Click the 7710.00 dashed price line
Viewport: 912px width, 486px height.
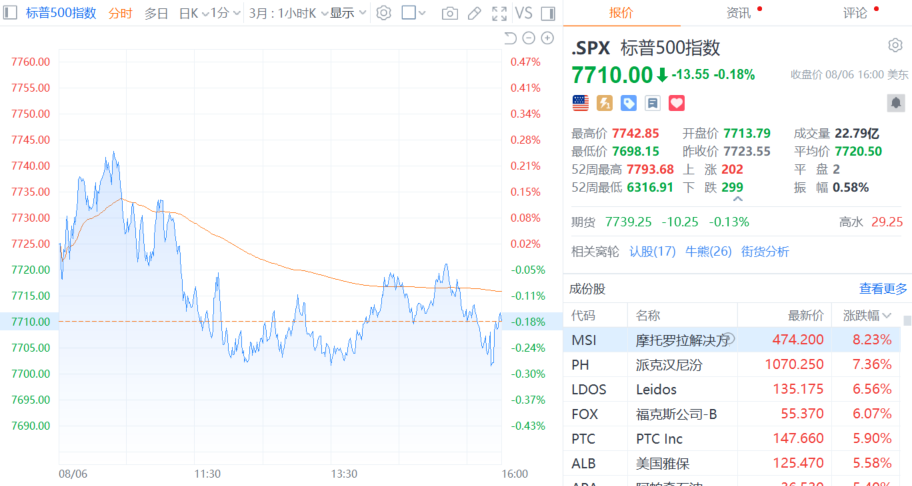pyautogui.click(x=280, y=321)
